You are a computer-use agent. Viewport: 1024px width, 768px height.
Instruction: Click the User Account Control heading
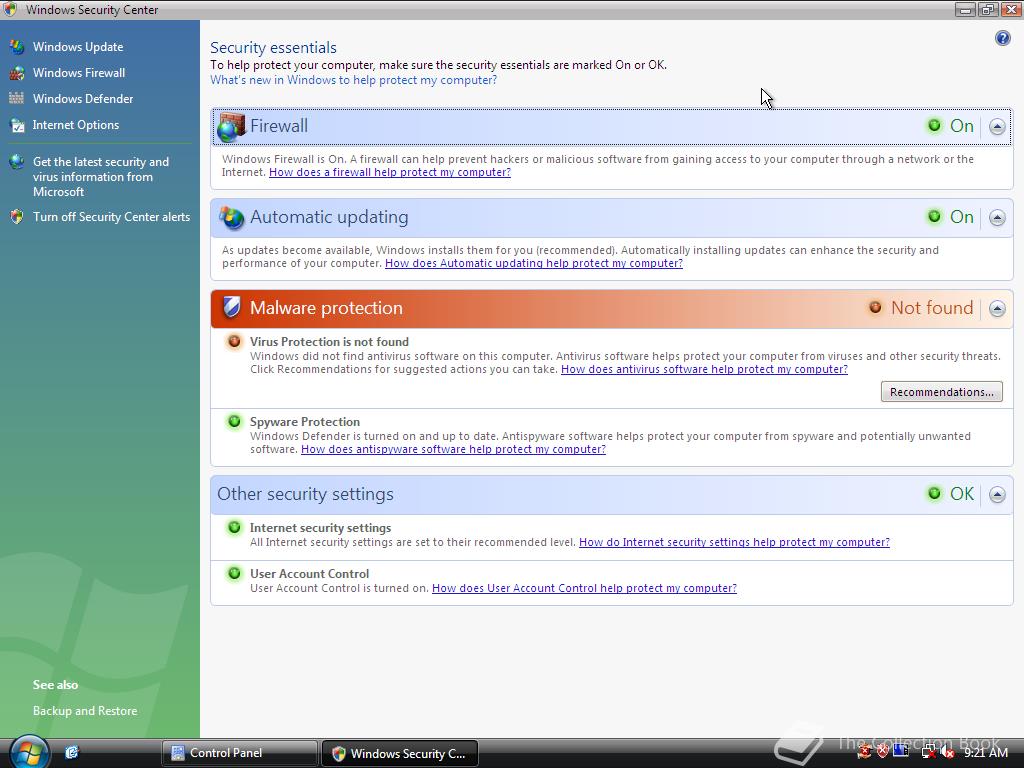310,574
